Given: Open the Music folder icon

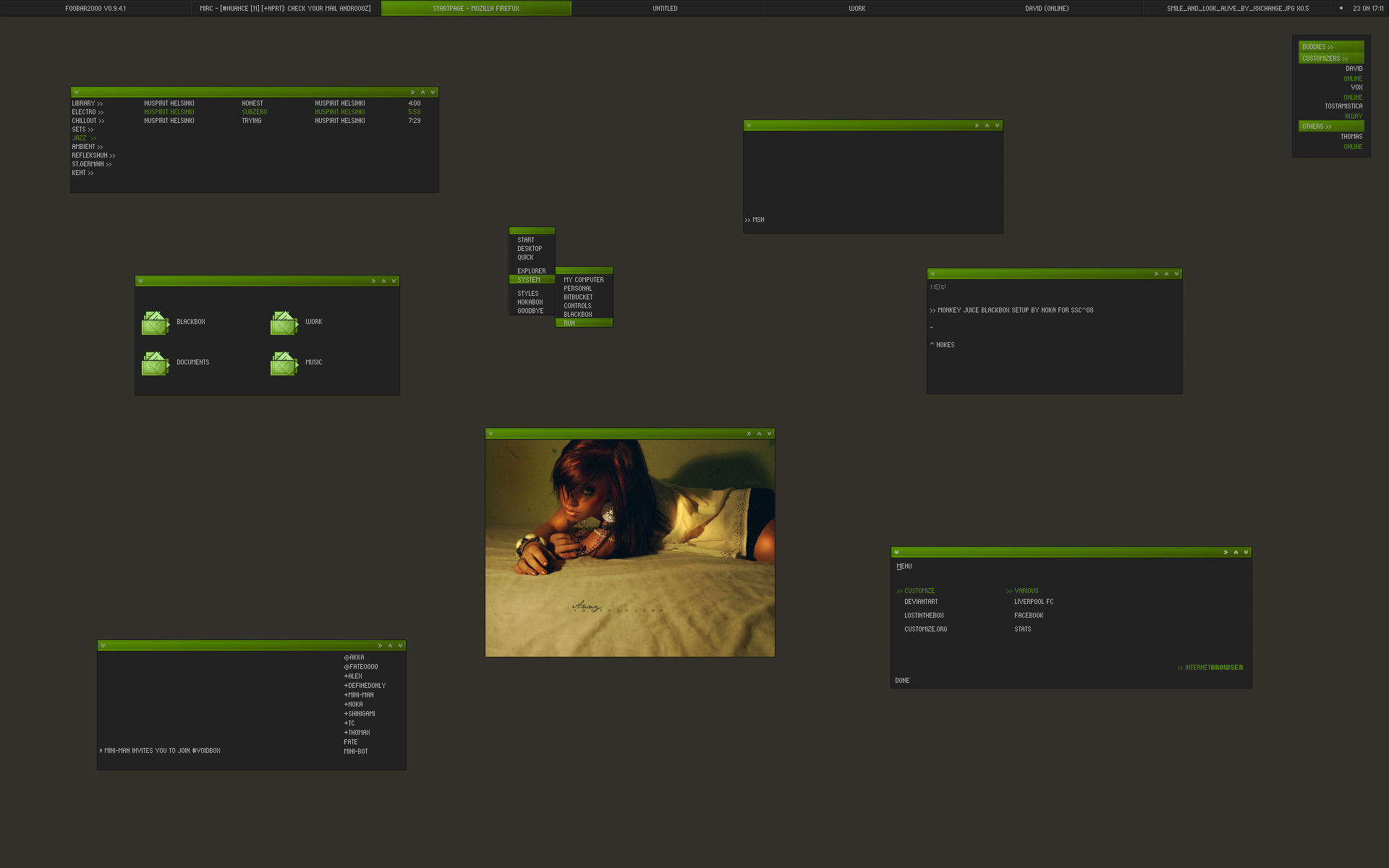Looking at the screenshot, I should tap(284, 363).
